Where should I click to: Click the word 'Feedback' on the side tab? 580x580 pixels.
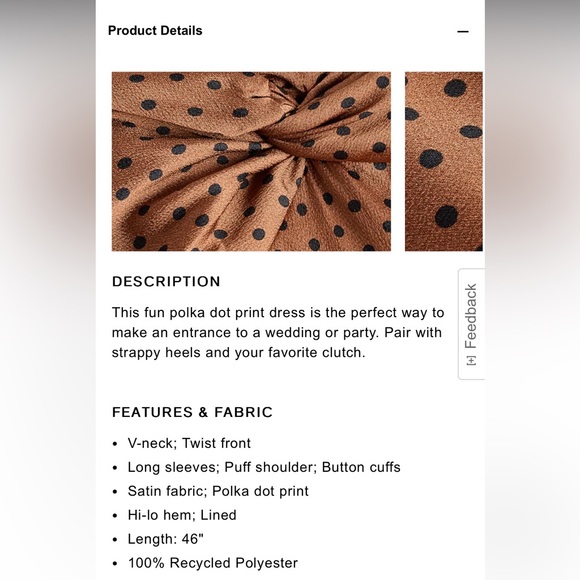pyautogui.click(x=471, y=316)
